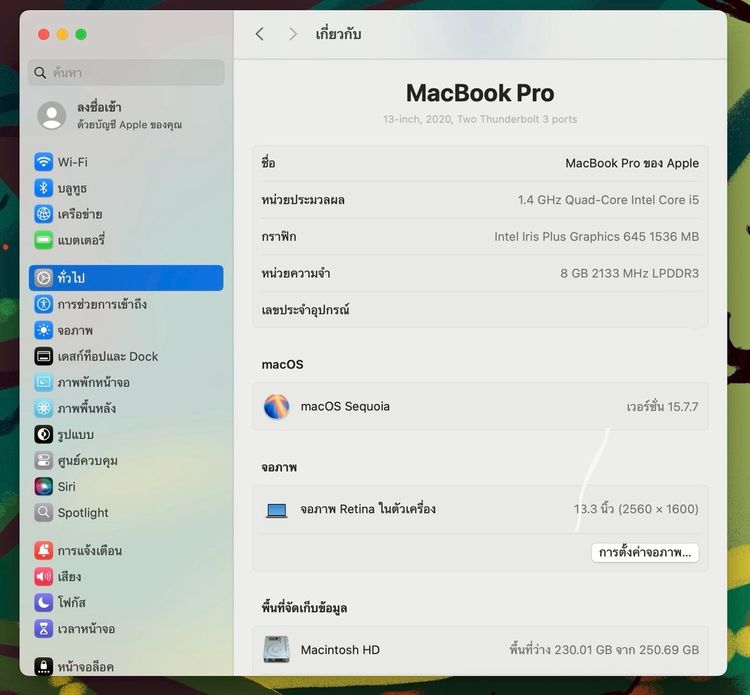Open ศูนย์ควบคุม control center icon
Screen dimensions: 750x695
pyautogui.click(x=44, y=461)
